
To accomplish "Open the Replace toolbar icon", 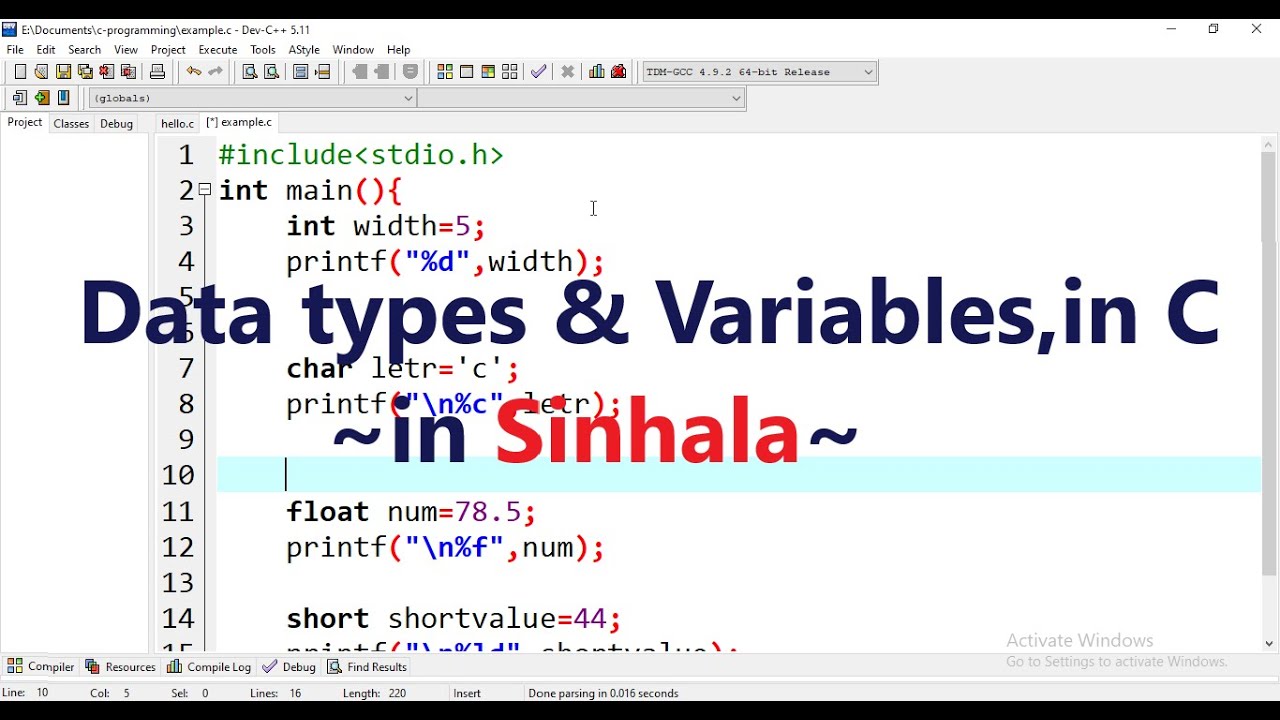I will 271,71.
